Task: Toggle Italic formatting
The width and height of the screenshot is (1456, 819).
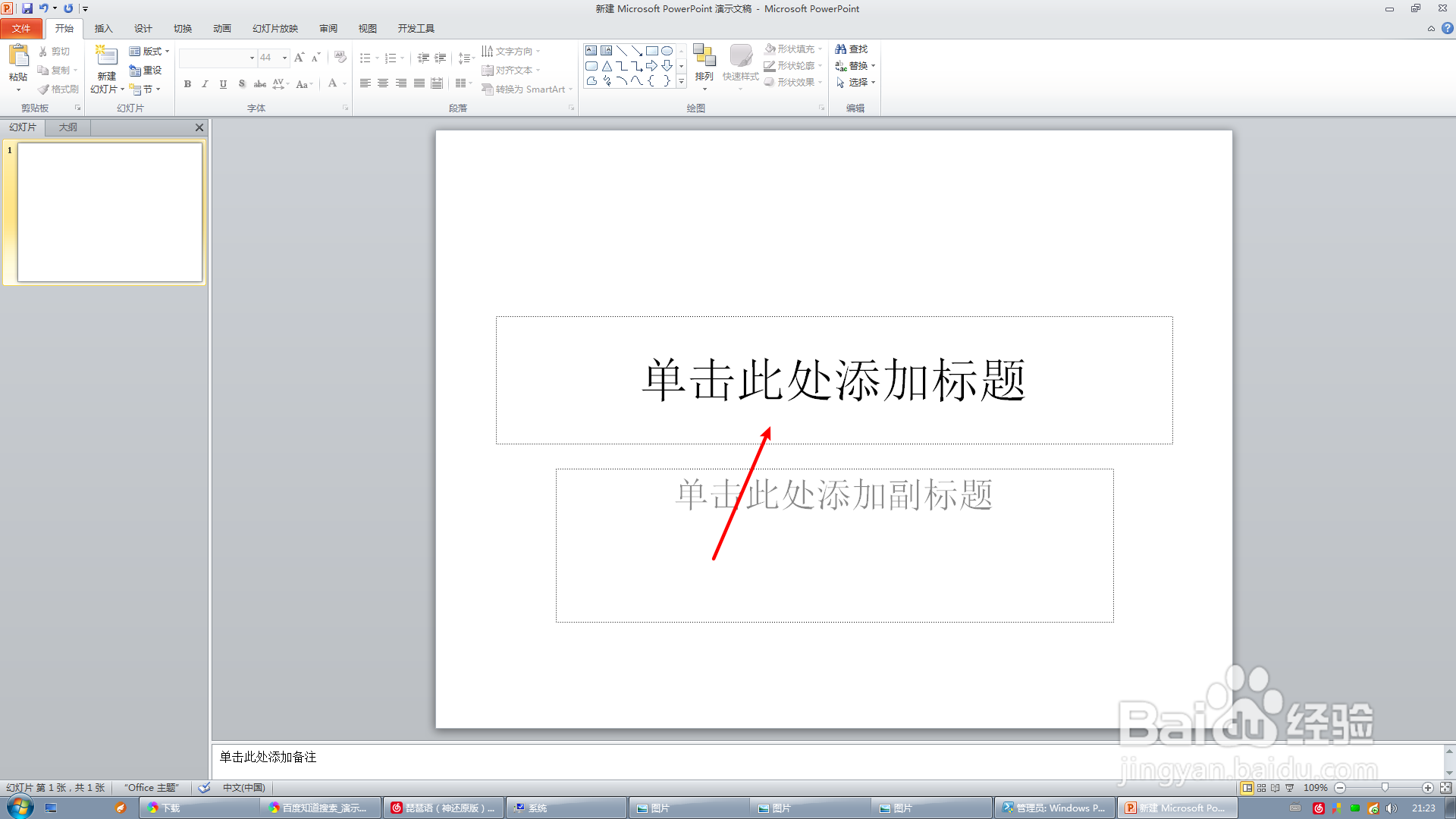Action: tap(205, 84)
